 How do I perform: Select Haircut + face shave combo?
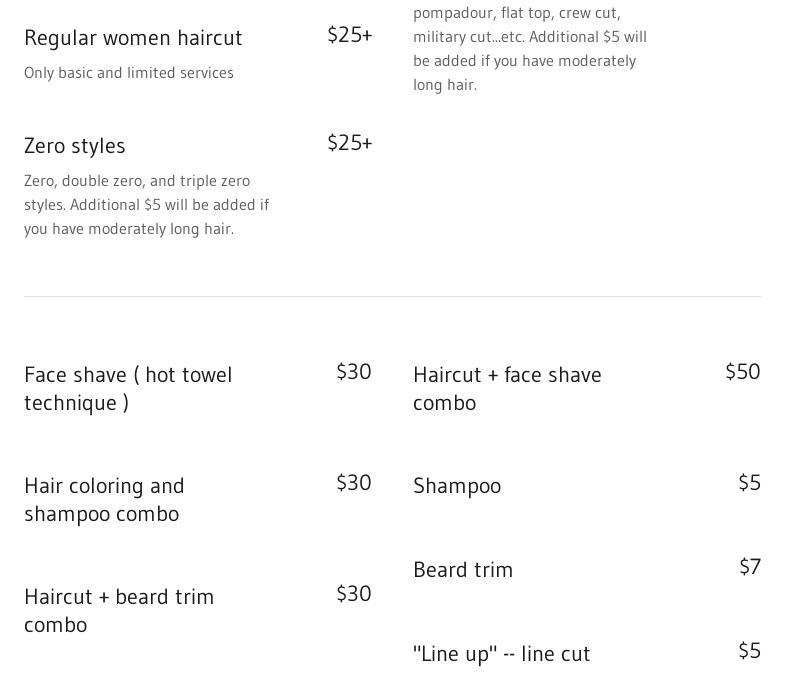click(x=507, y=388)
